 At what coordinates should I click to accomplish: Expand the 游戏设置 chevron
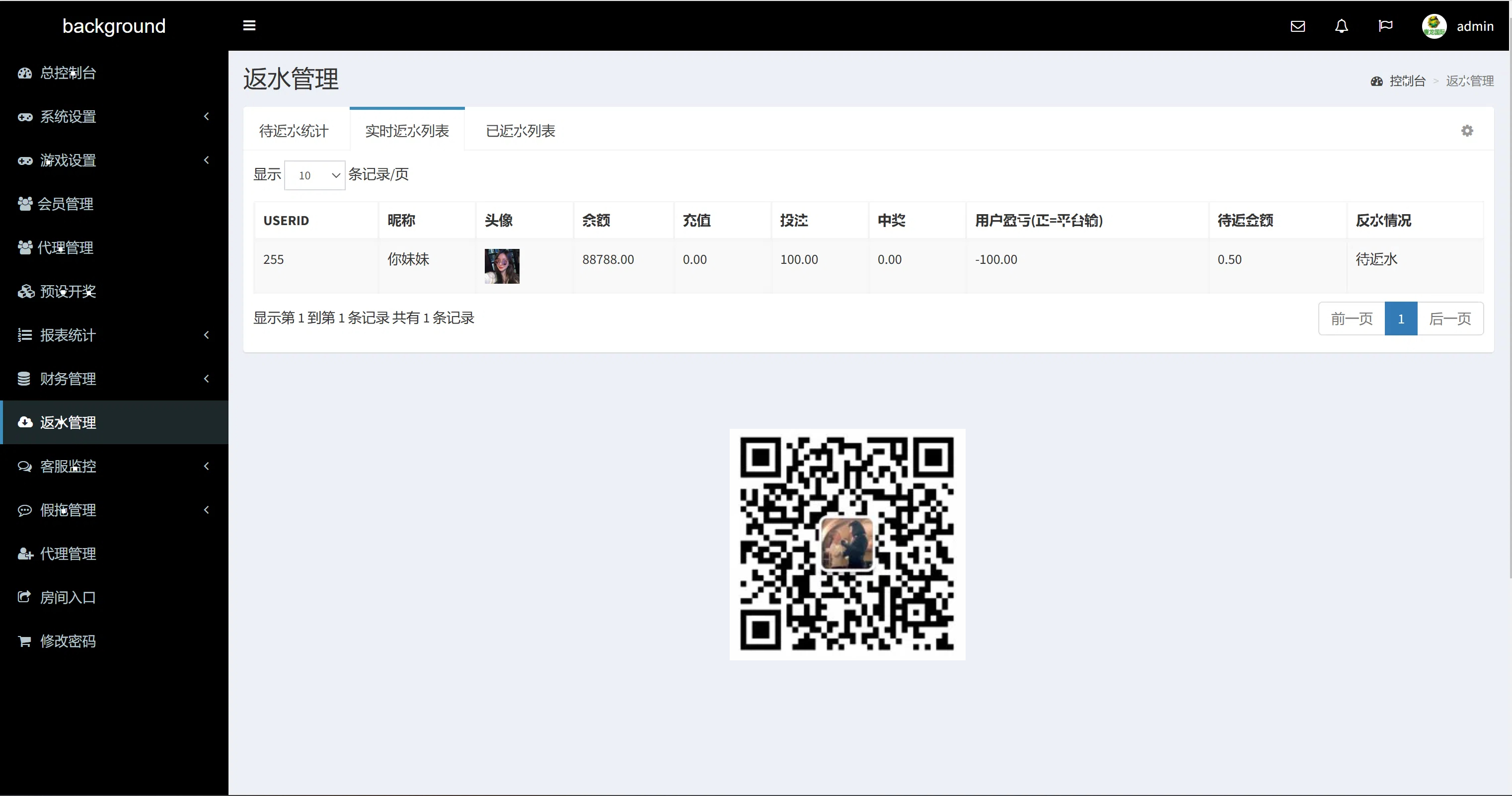pos(206,159)
